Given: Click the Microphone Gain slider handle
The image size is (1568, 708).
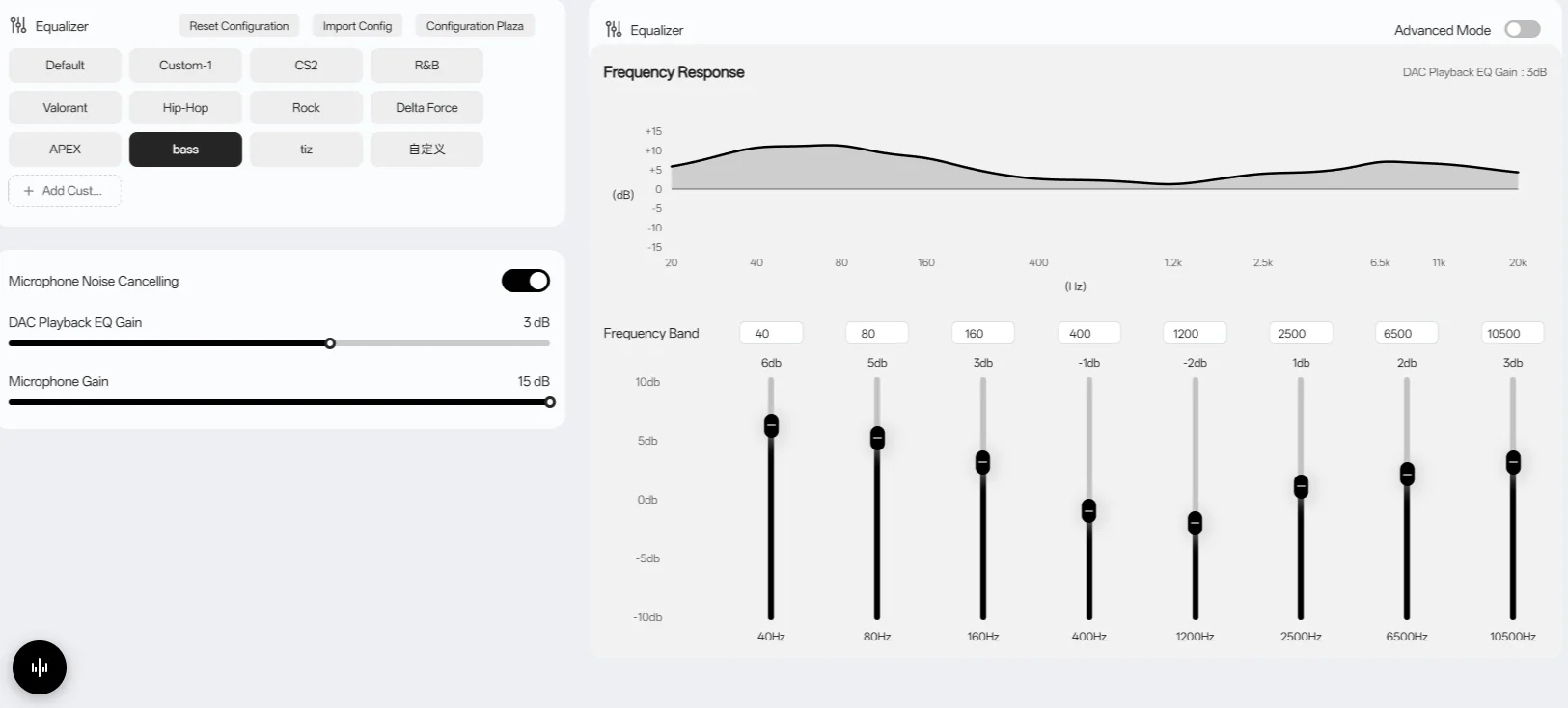Looking at the screenshot, I should (550, 402).
